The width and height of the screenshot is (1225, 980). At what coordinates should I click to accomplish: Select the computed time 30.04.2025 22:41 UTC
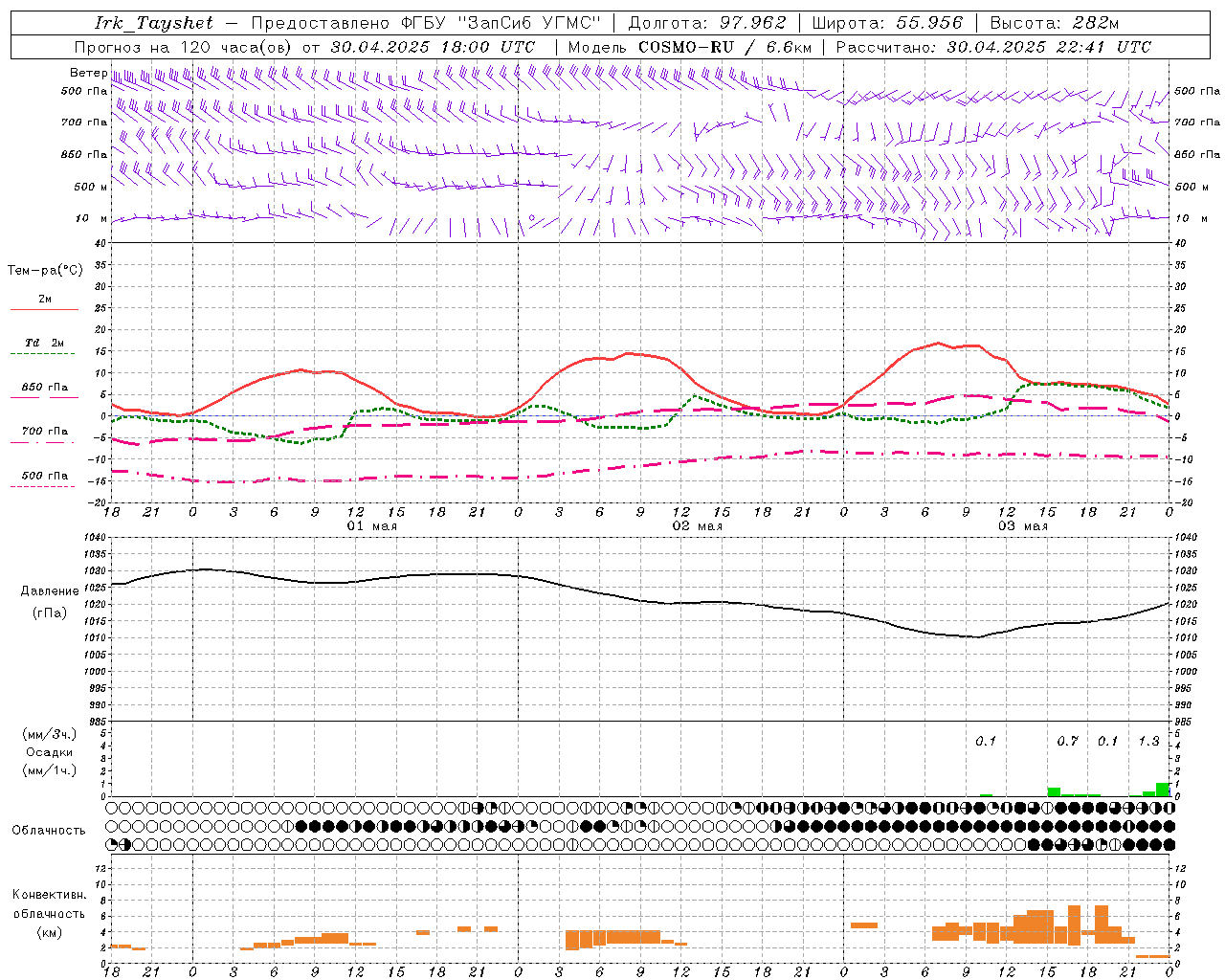[1049, 47]
